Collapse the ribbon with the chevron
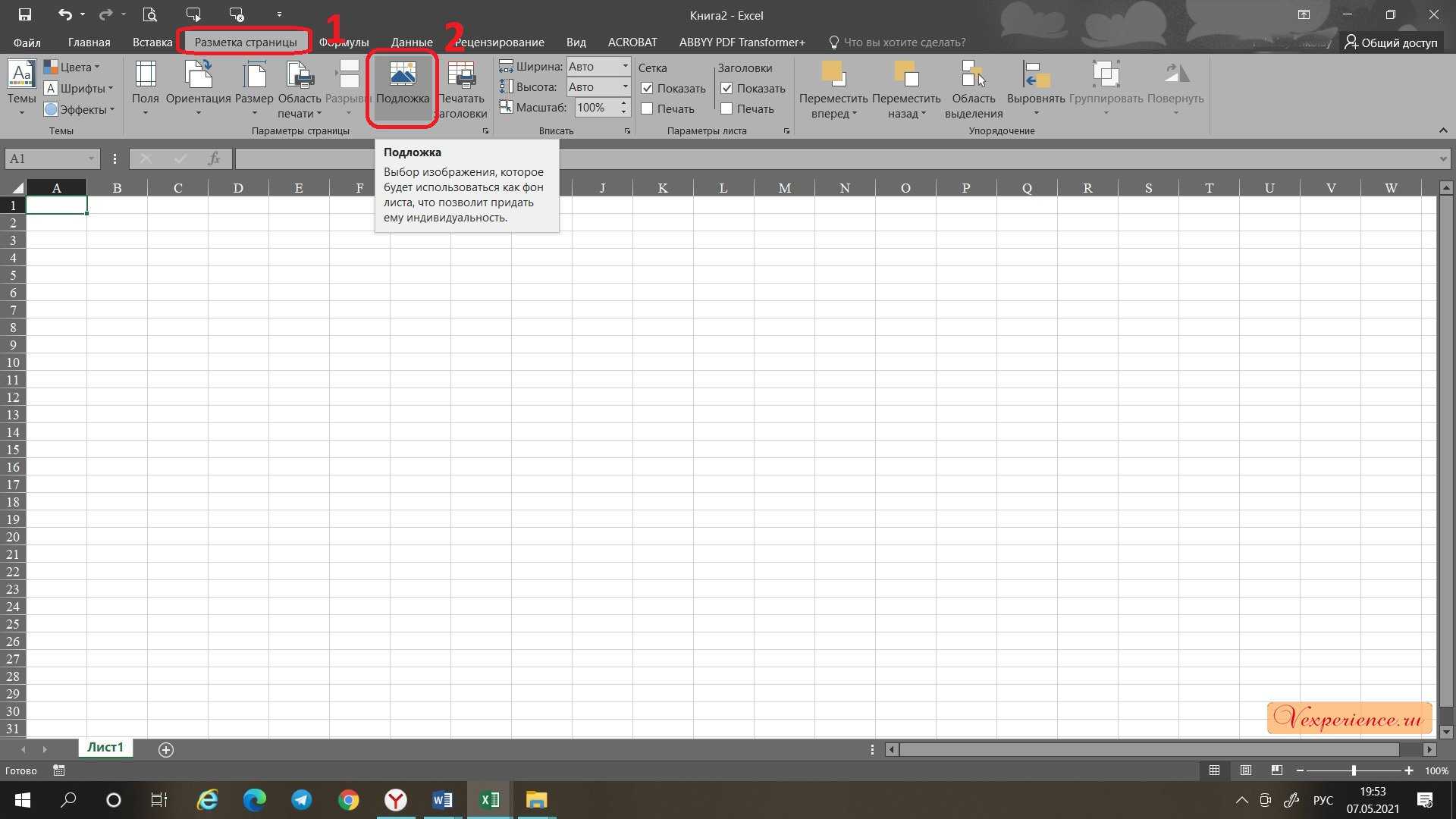 click(x=1443, y=130)
